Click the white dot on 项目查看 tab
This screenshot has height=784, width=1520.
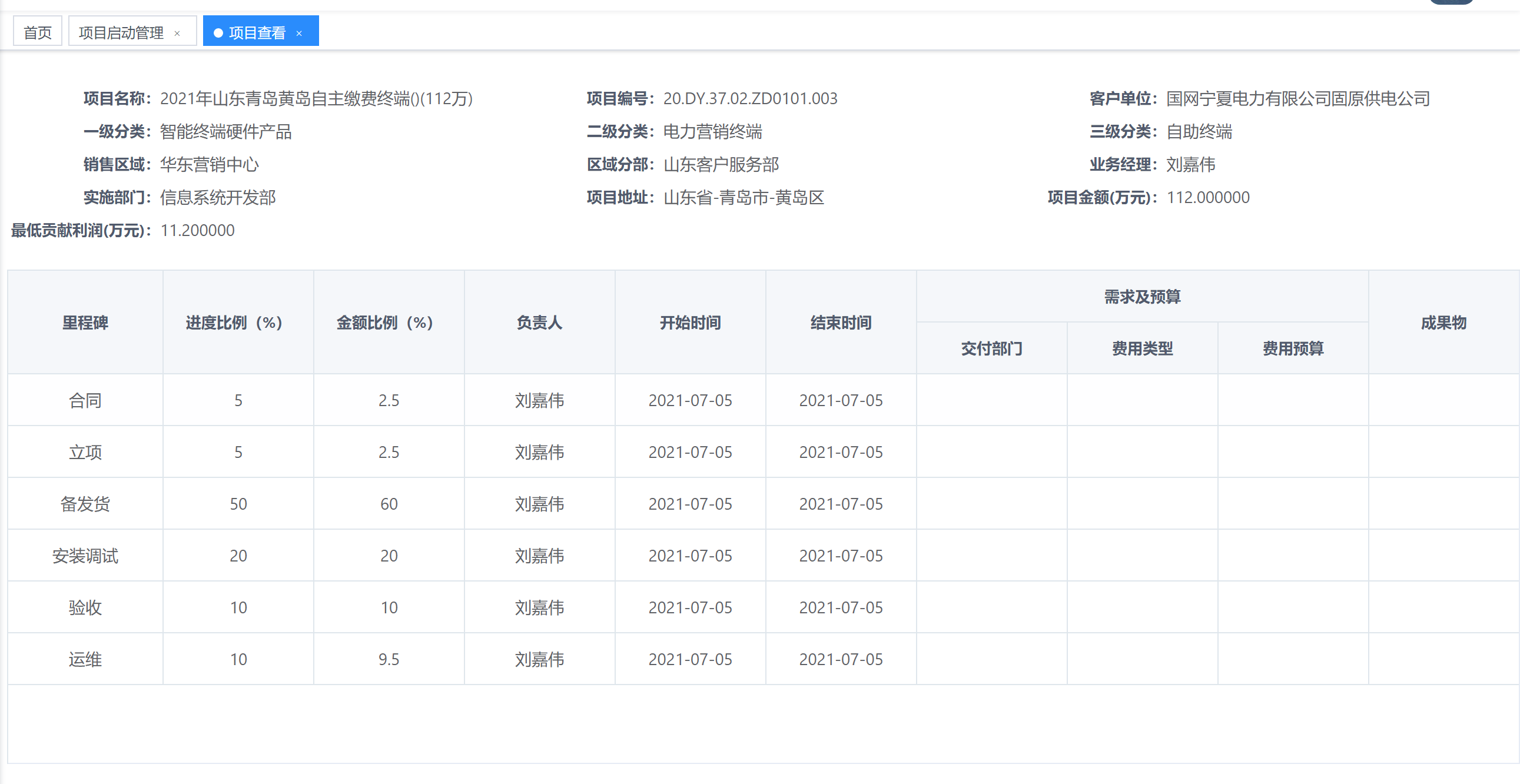[x=218, y=33]
